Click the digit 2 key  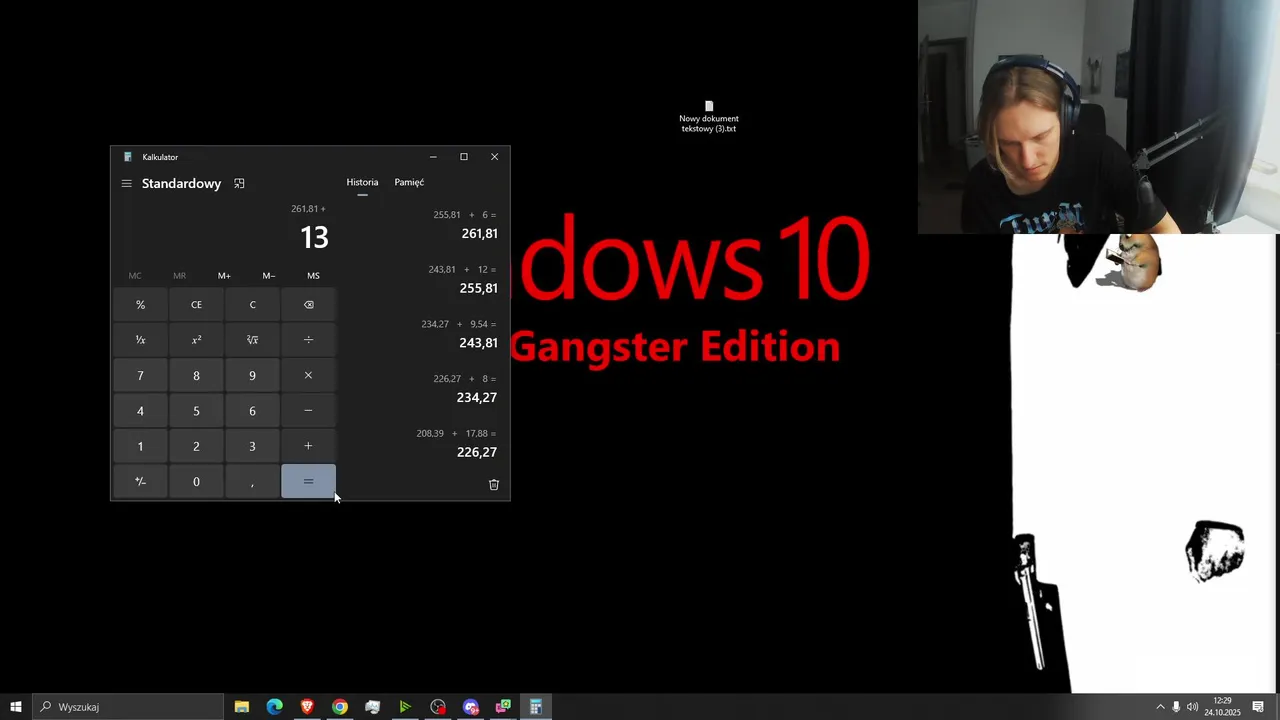click(196, 446)
